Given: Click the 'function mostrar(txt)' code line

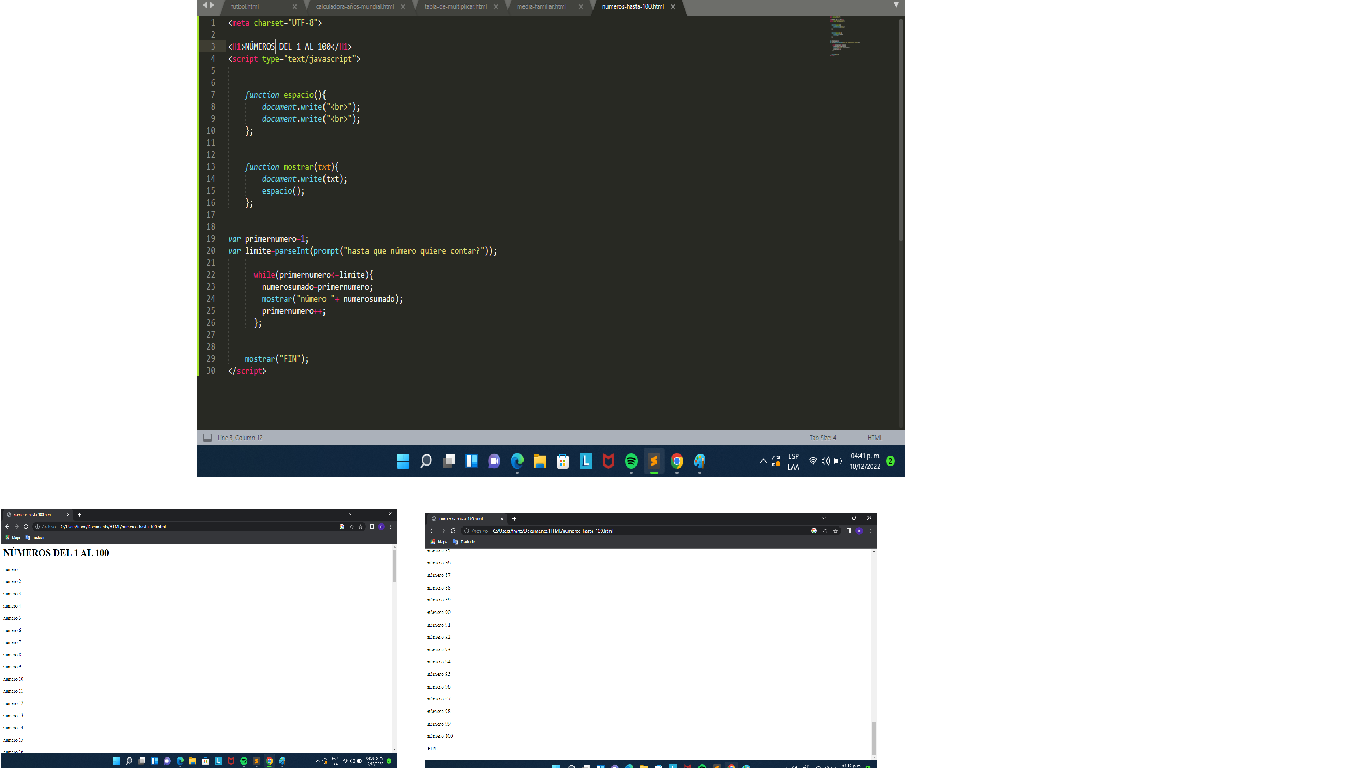Looking at the screenshot, I should pyautogui.click(x=293, y=167).
